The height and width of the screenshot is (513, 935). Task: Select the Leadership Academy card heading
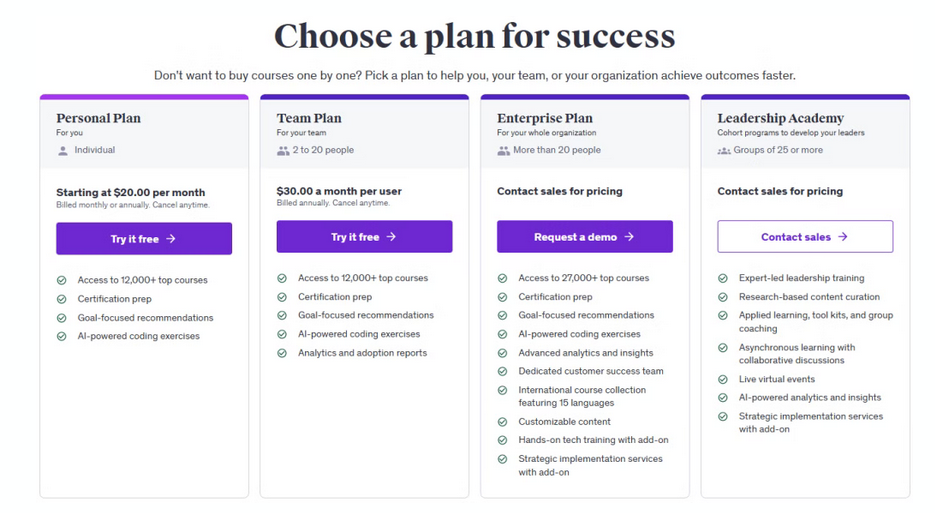coord(780,118)
